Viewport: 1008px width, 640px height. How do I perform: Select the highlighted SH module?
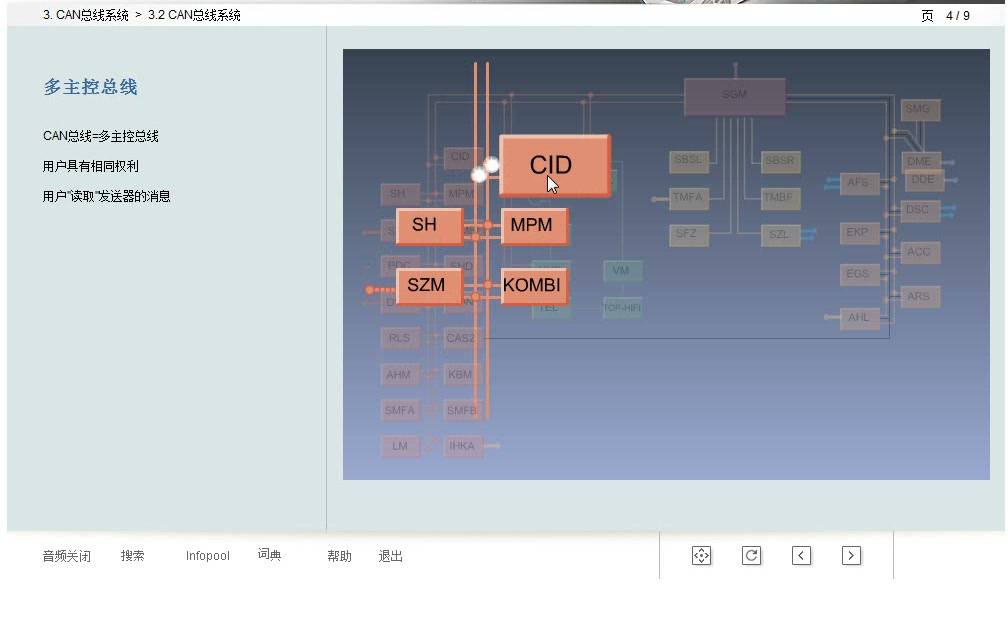[x=429, y=226]
